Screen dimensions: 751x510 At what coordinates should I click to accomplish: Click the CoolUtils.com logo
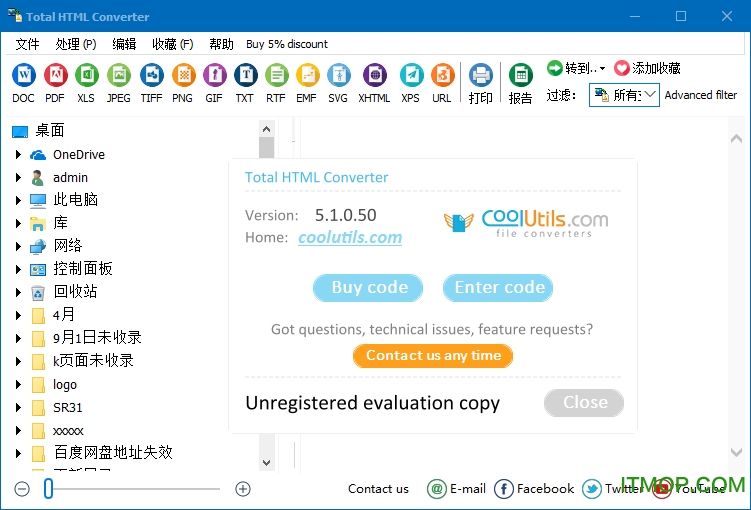[x=526, y=224]
